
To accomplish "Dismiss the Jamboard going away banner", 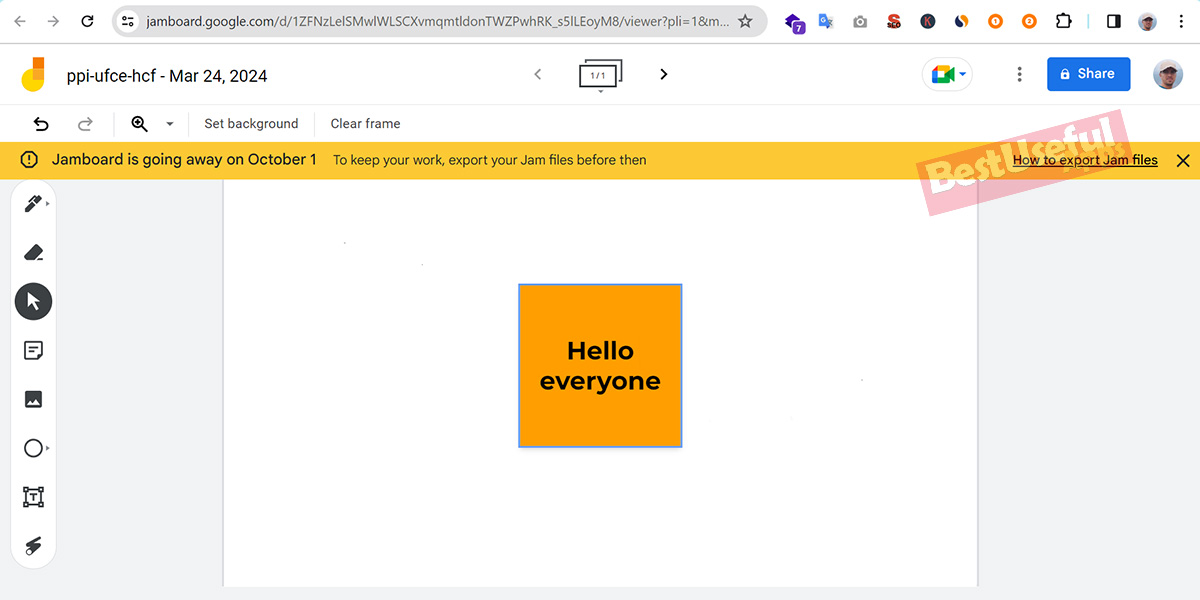I will click(x=1183, y=160).
